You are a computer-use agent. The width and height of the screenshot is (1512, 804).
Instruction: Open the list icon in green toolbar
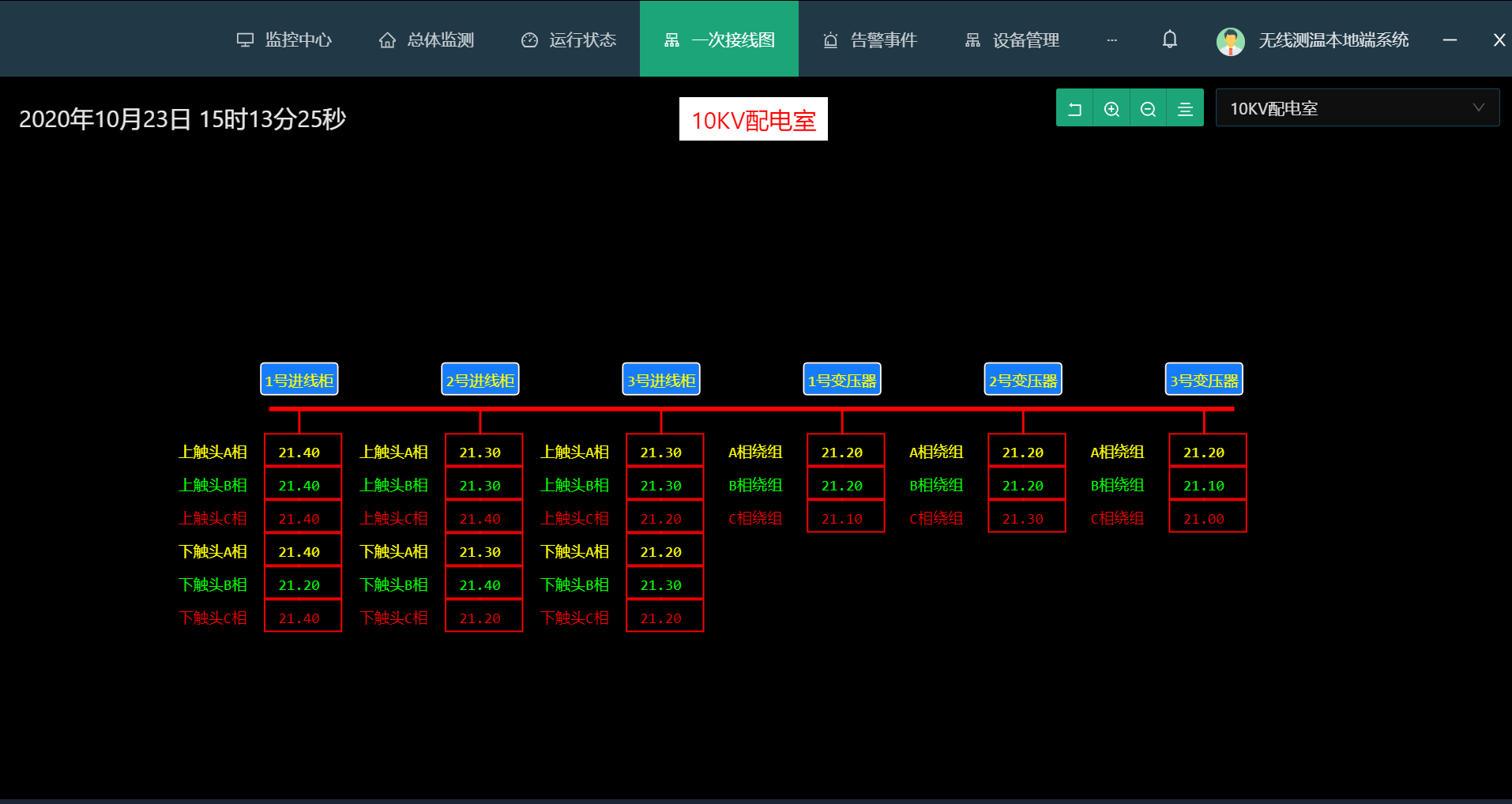(1185, 107)
